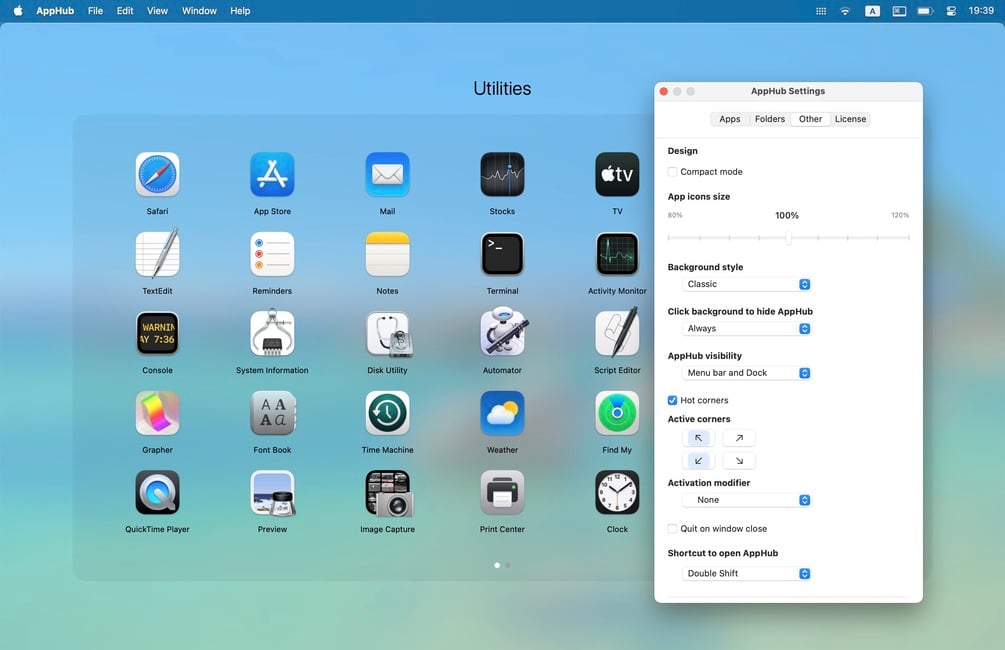Open the Console app icon
This screenshot has height=650, width=1005.
[x=157, y=333]
